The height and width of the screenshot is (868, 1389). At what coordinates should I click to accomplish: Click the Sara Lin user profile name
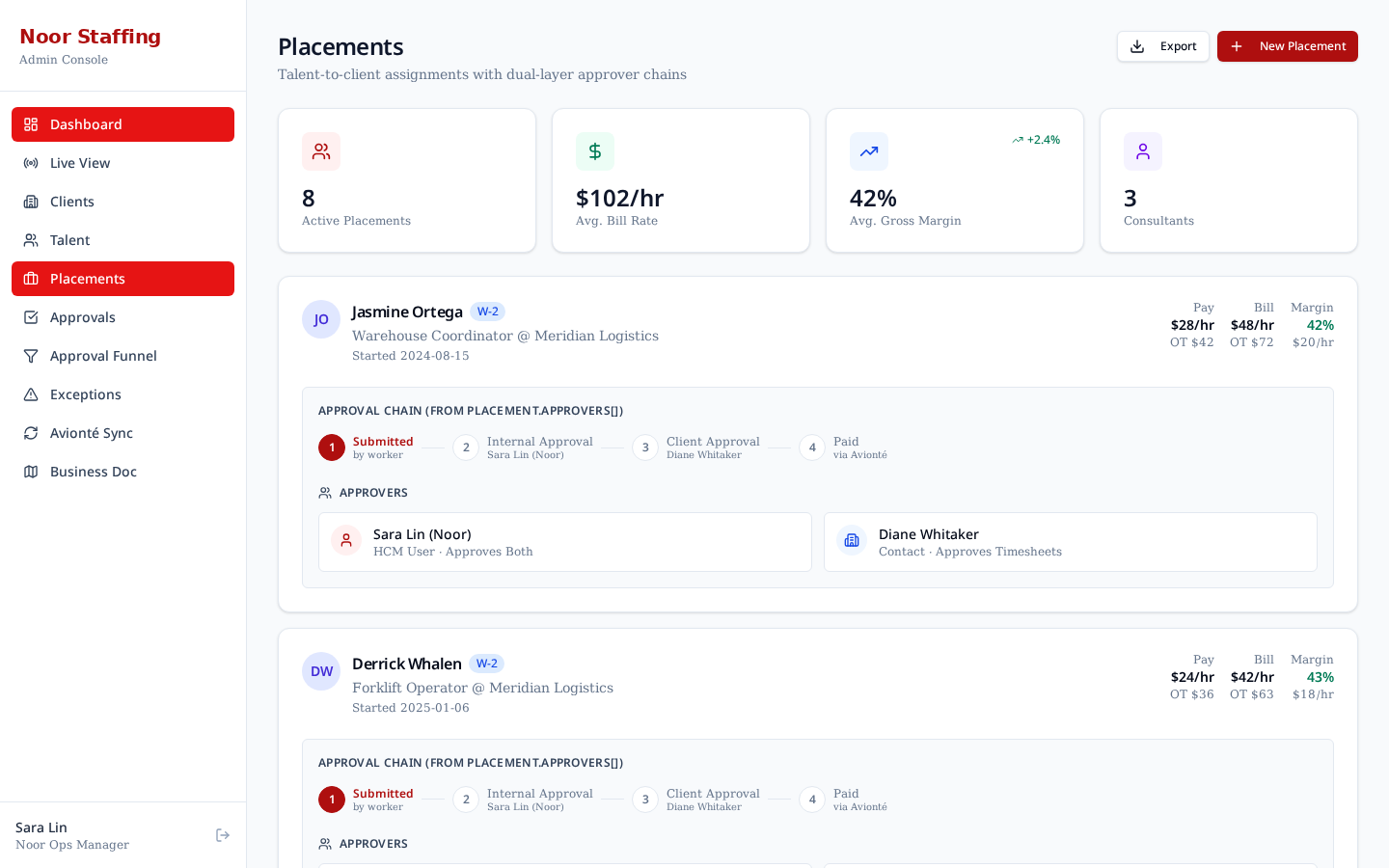click(x=41, y=827)
